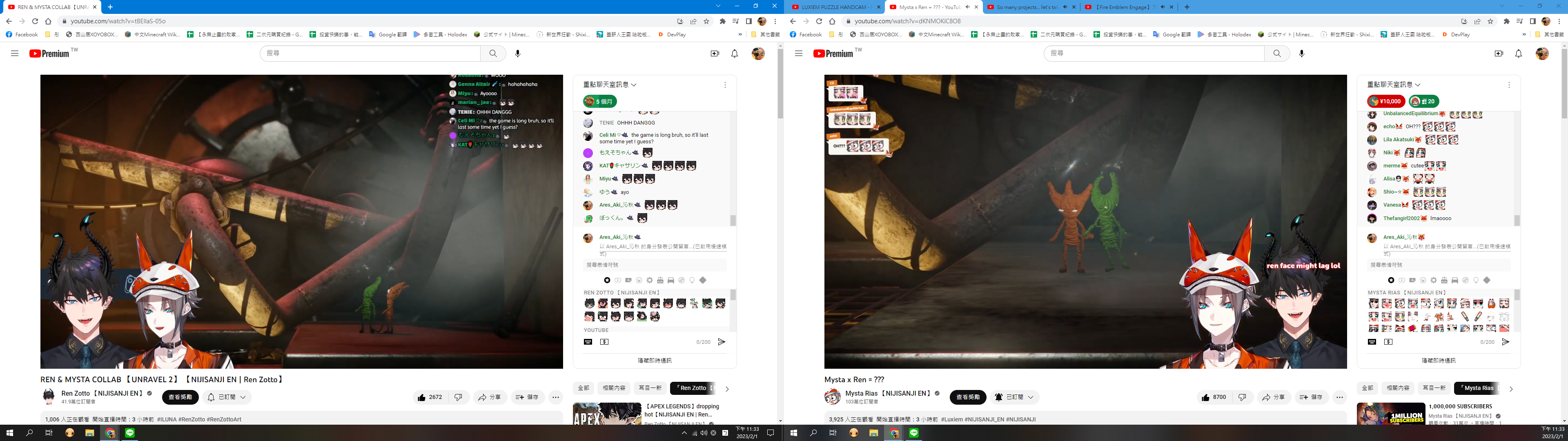Screen dimensions: 1568x441
Task: Open the create video menu in left window
Action: click(715, 53)
